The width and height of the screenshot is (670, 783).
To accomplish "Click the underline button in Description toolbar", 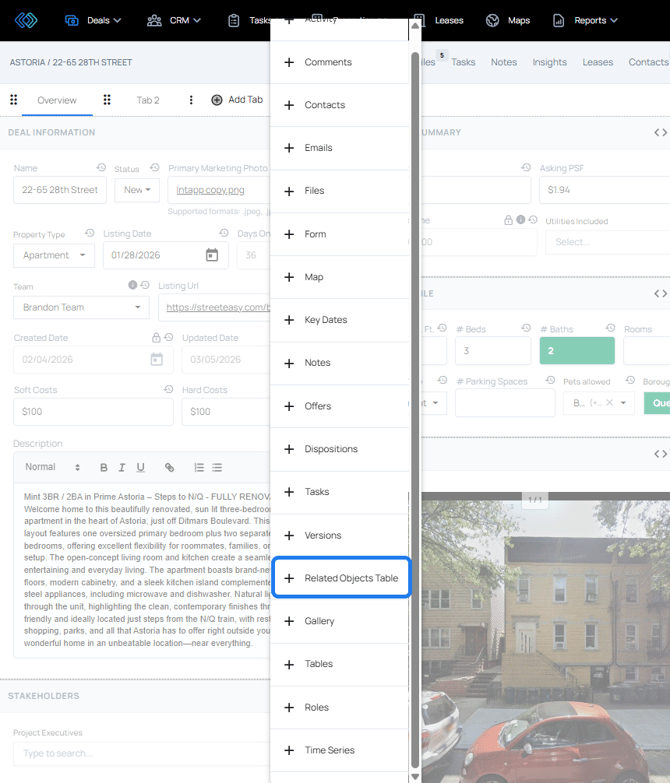I will pos(141,467).
